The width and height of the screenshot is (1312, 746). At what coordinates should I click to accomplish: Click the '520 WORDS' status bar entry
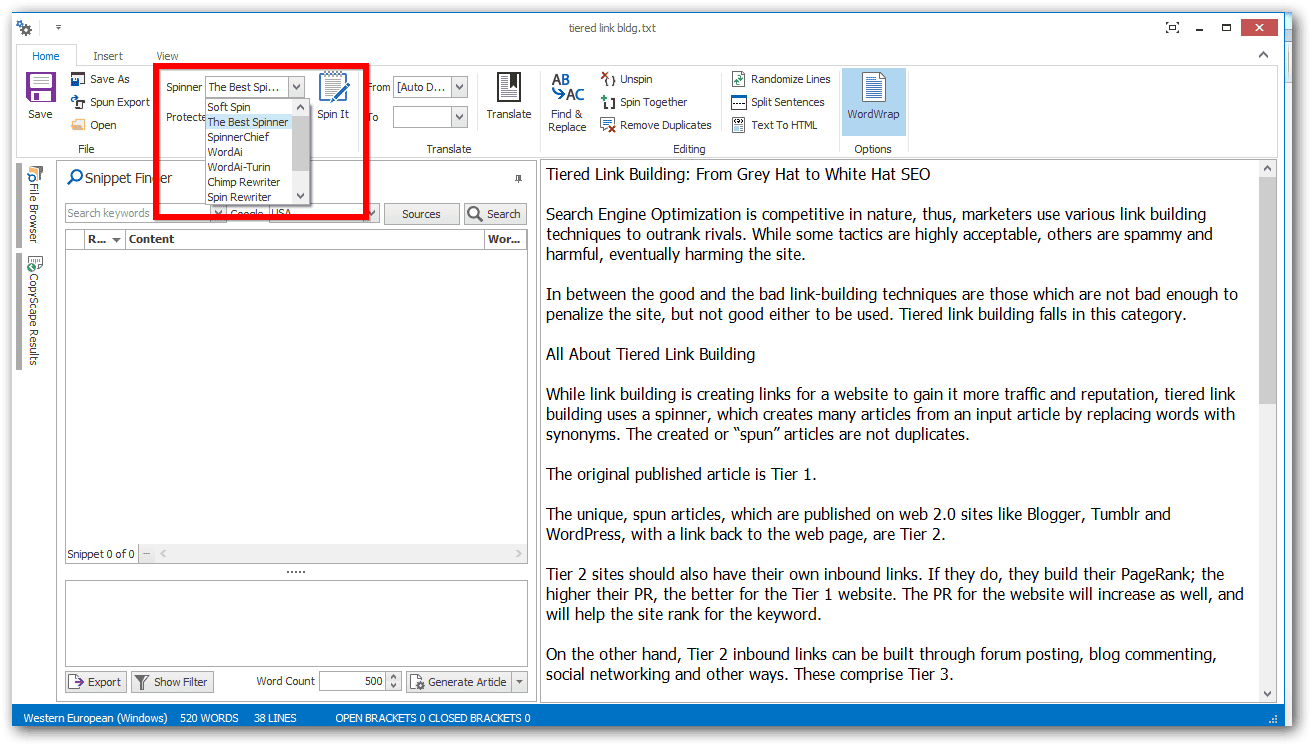tap(209, 718)
